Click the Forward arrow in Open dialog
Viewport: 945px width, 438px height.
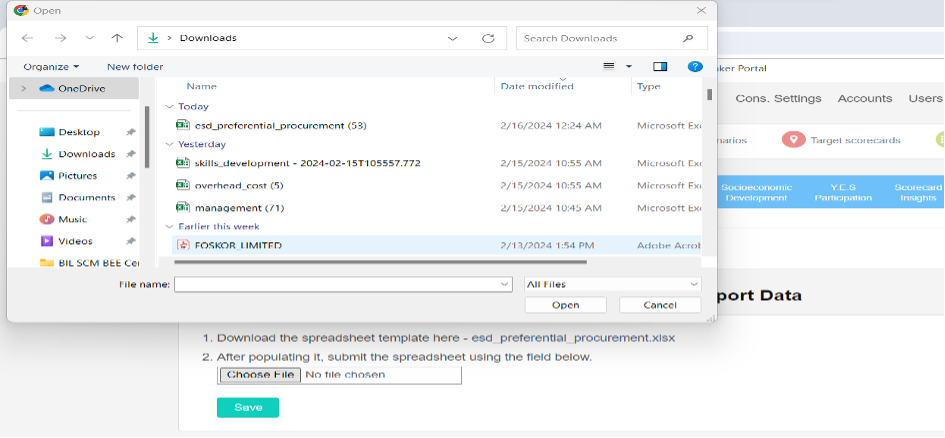coord(60,38)
